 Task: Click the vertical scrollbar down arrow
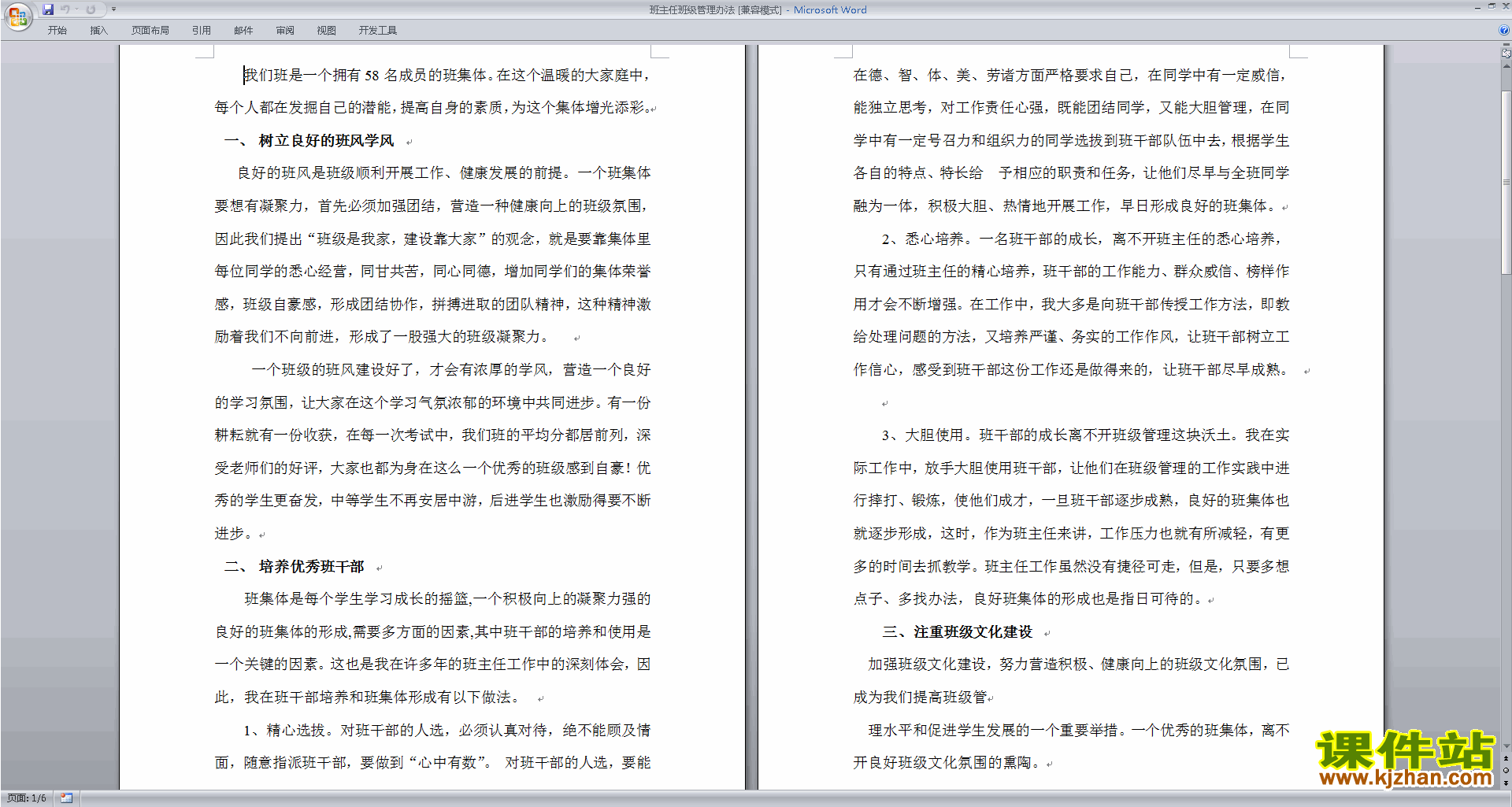1506,746
